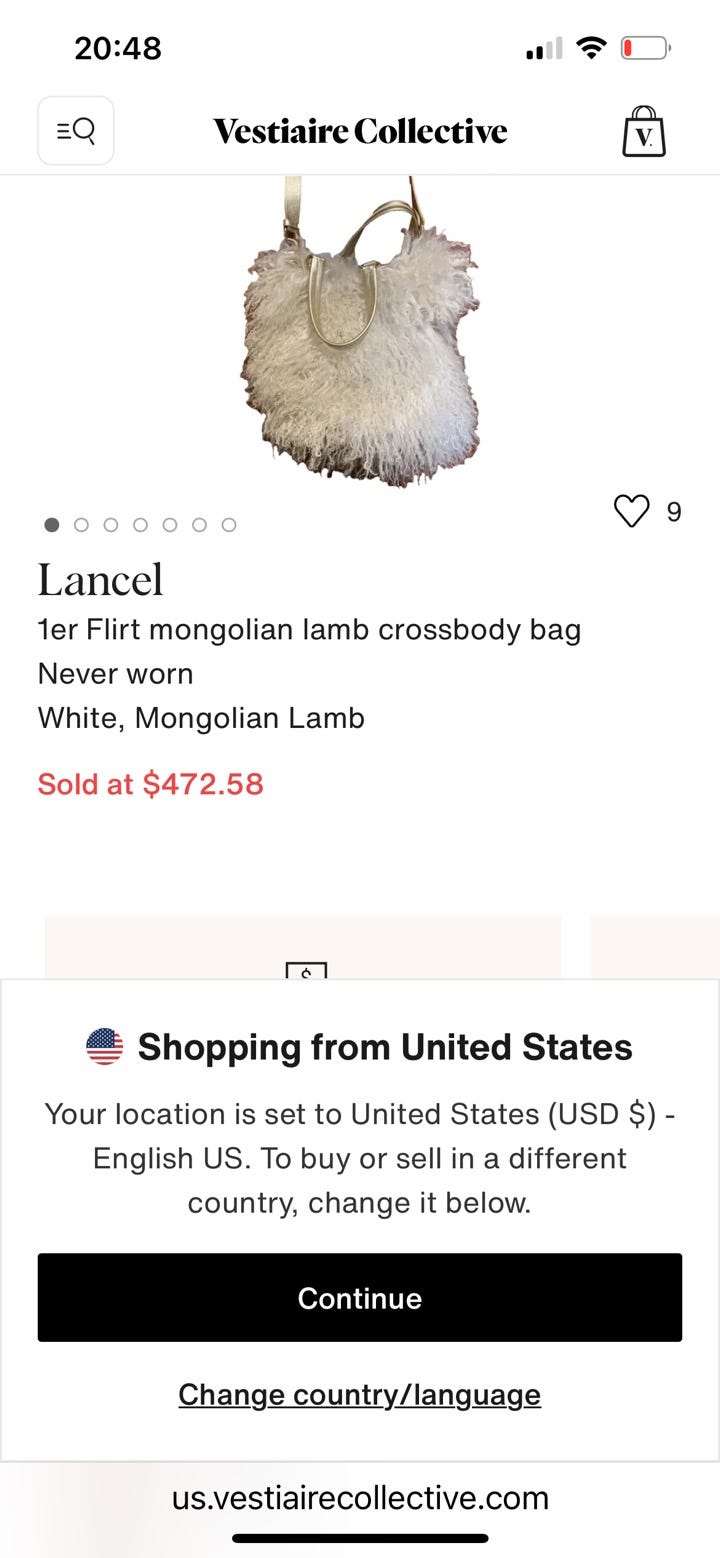The image size is (720, 1558).
Task: Open the shopping bag icon
Action: pyautogui.click(x=643, y=132)
